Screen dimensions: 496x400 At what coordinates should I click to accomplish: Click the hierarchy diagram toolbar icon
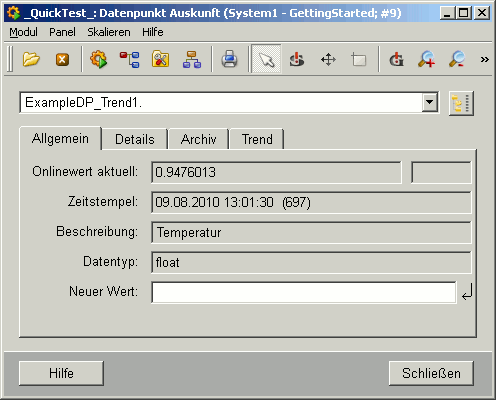tap(192, 60)
